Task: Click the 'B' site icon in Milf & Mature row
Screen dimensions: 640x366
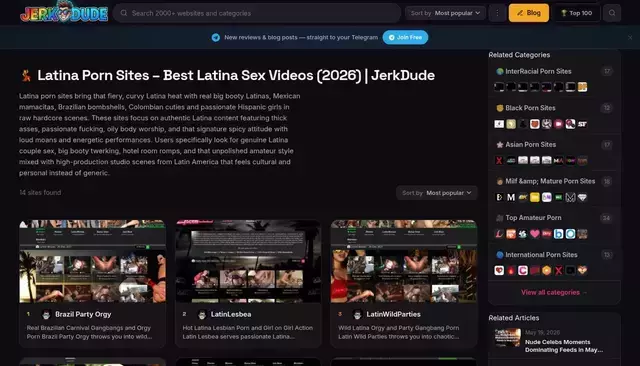Action: (499, 197)
